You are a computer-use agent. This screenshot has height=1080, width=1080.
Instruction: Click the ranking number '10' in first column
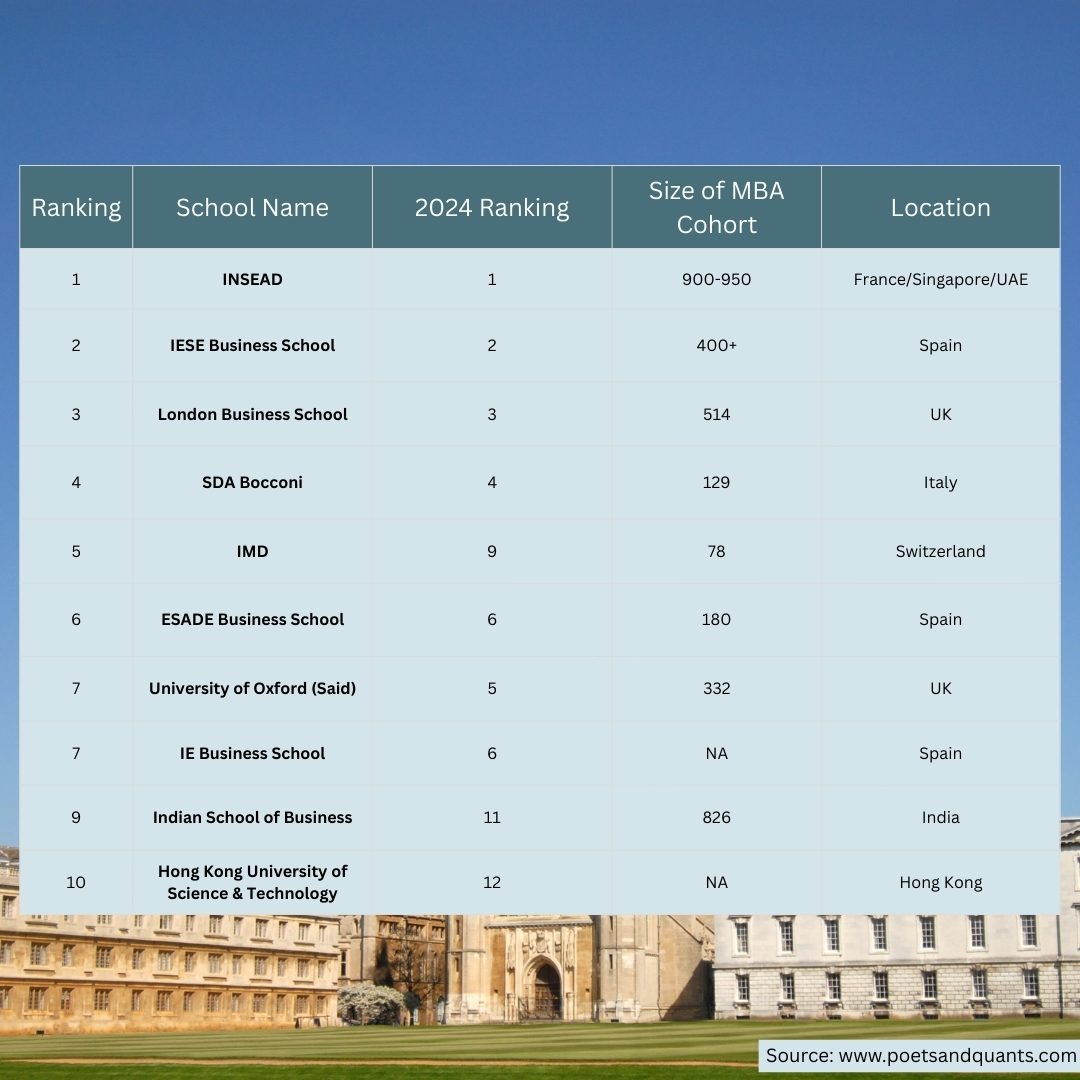tap(76, 882)
